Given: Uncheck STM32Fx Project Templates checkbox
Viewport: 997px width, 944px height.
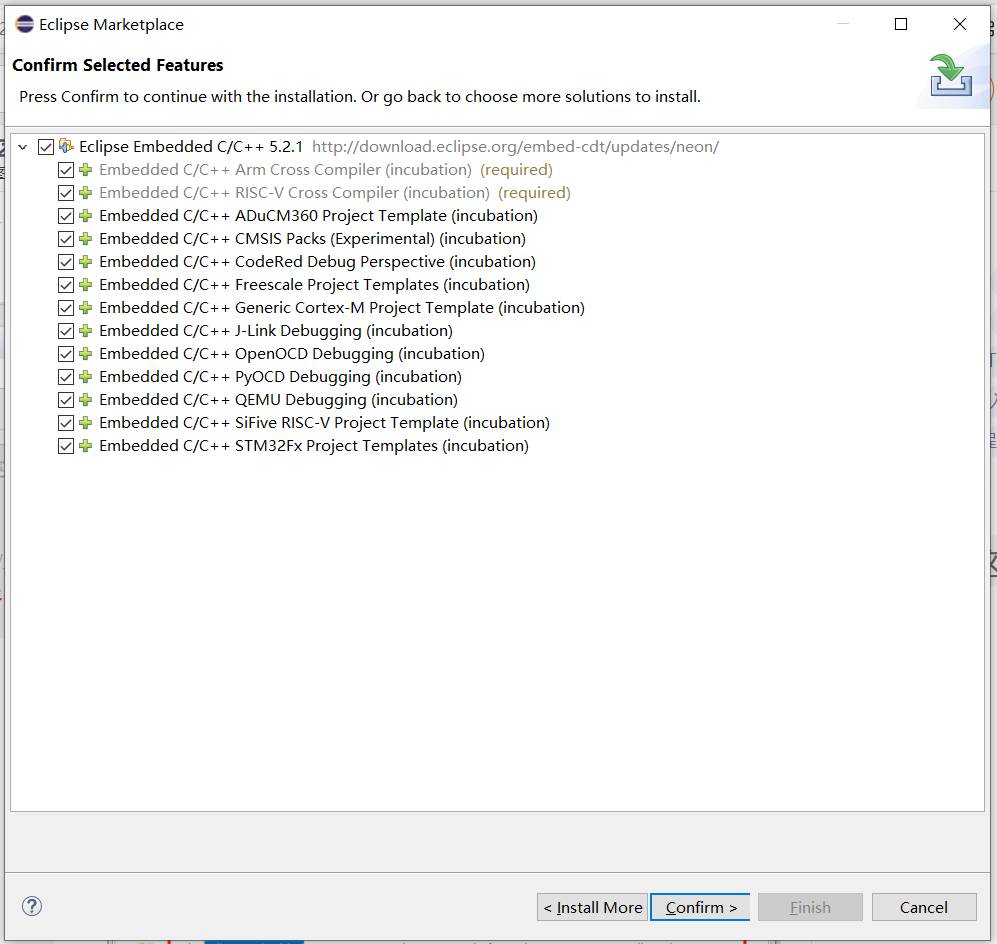Looking at the screenshot, I should point(65,446).
